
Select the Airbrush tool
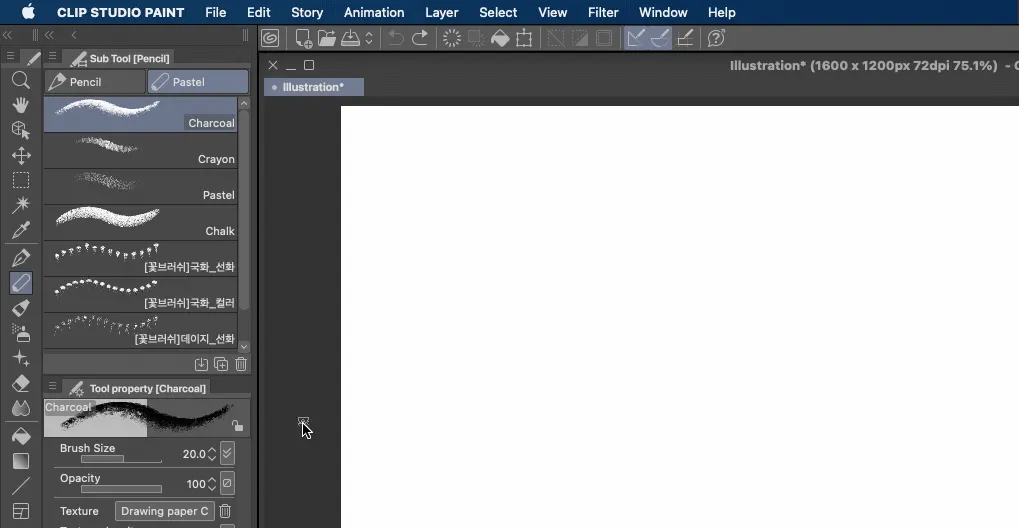(21, 333)
